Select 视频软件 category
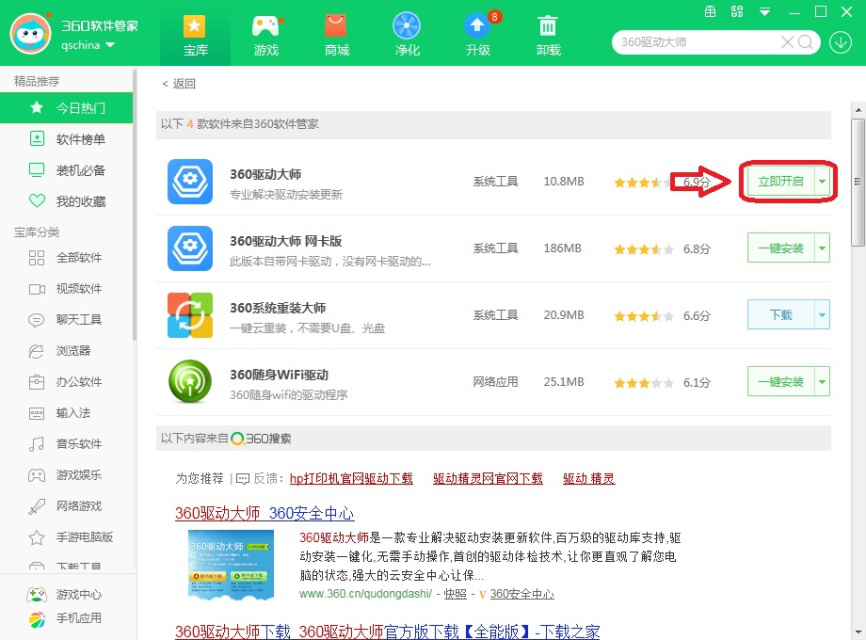 pyautogui.click(x=66, y=288)
